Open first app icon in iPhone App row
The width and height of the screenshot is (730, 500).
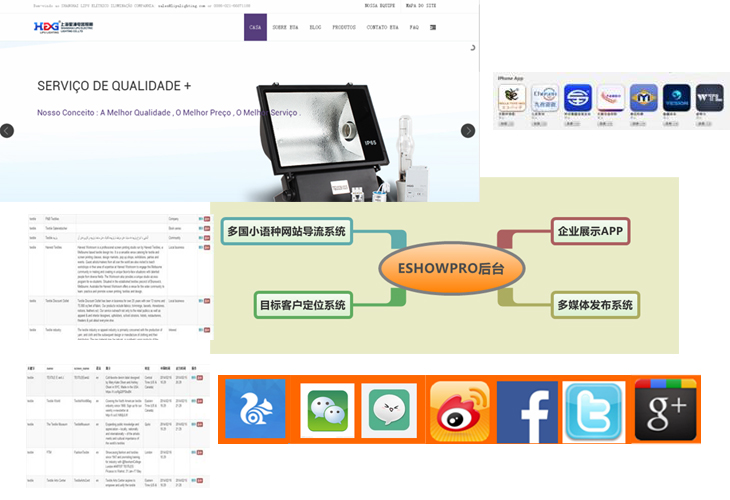[512, 100]
